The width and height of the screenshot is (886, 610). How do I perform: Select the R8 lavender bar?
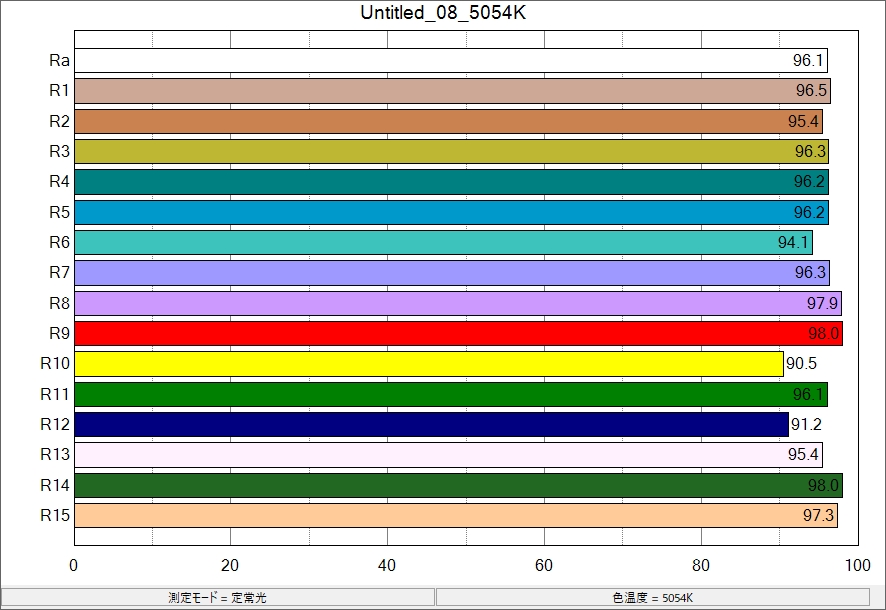[458, 303]
